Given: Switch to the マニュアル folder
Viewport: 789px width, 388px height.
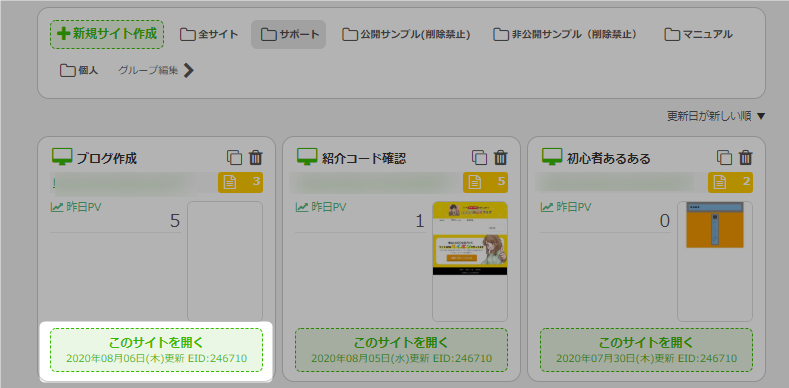Looking at the screenshot, I should pyautogui.click(x=698, y=35).
